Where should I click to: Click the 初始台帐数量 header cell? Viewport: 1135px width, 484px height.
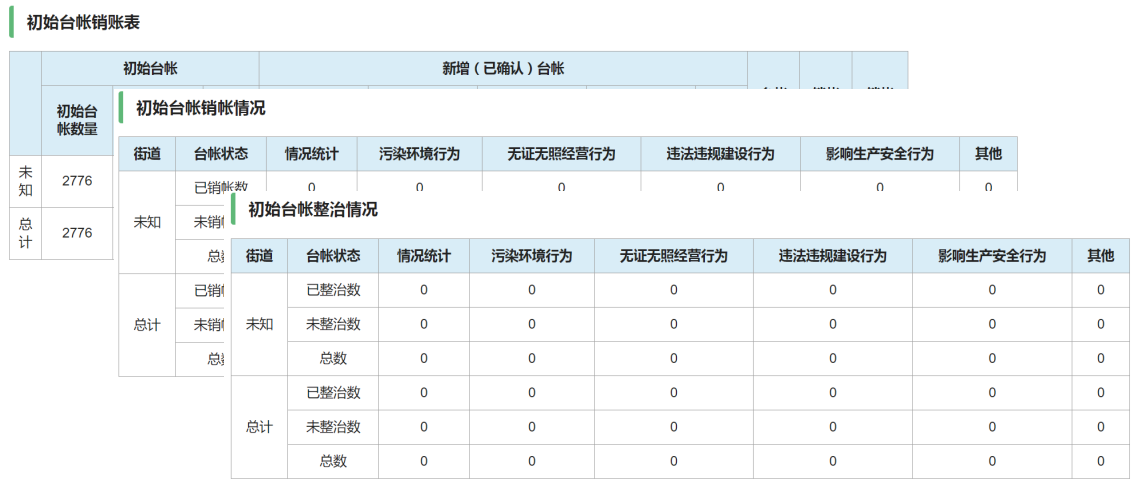[x=77, y=120]
